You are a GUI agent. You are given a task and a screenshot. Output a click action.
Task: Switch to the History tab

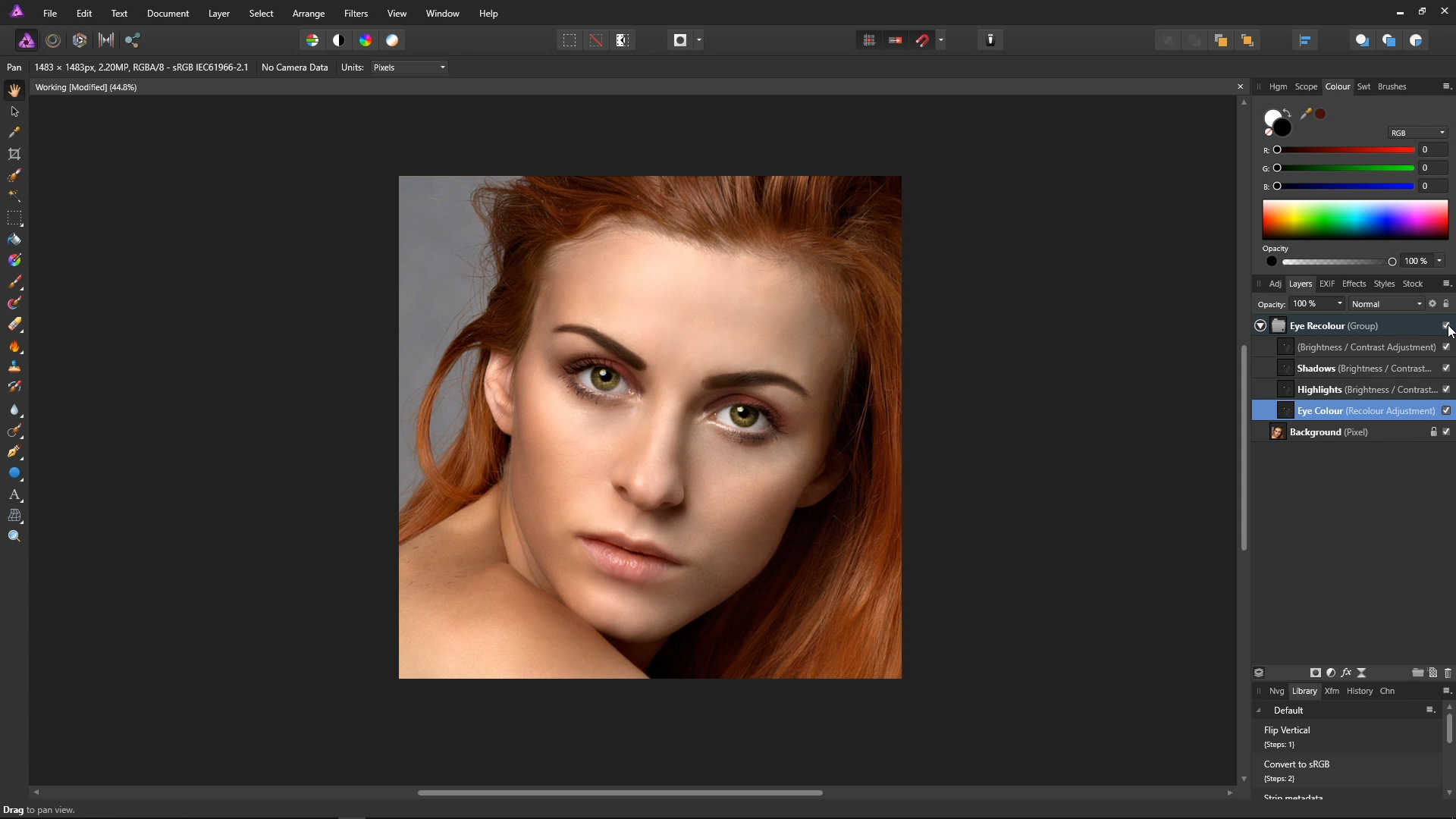pos(1359,691)
